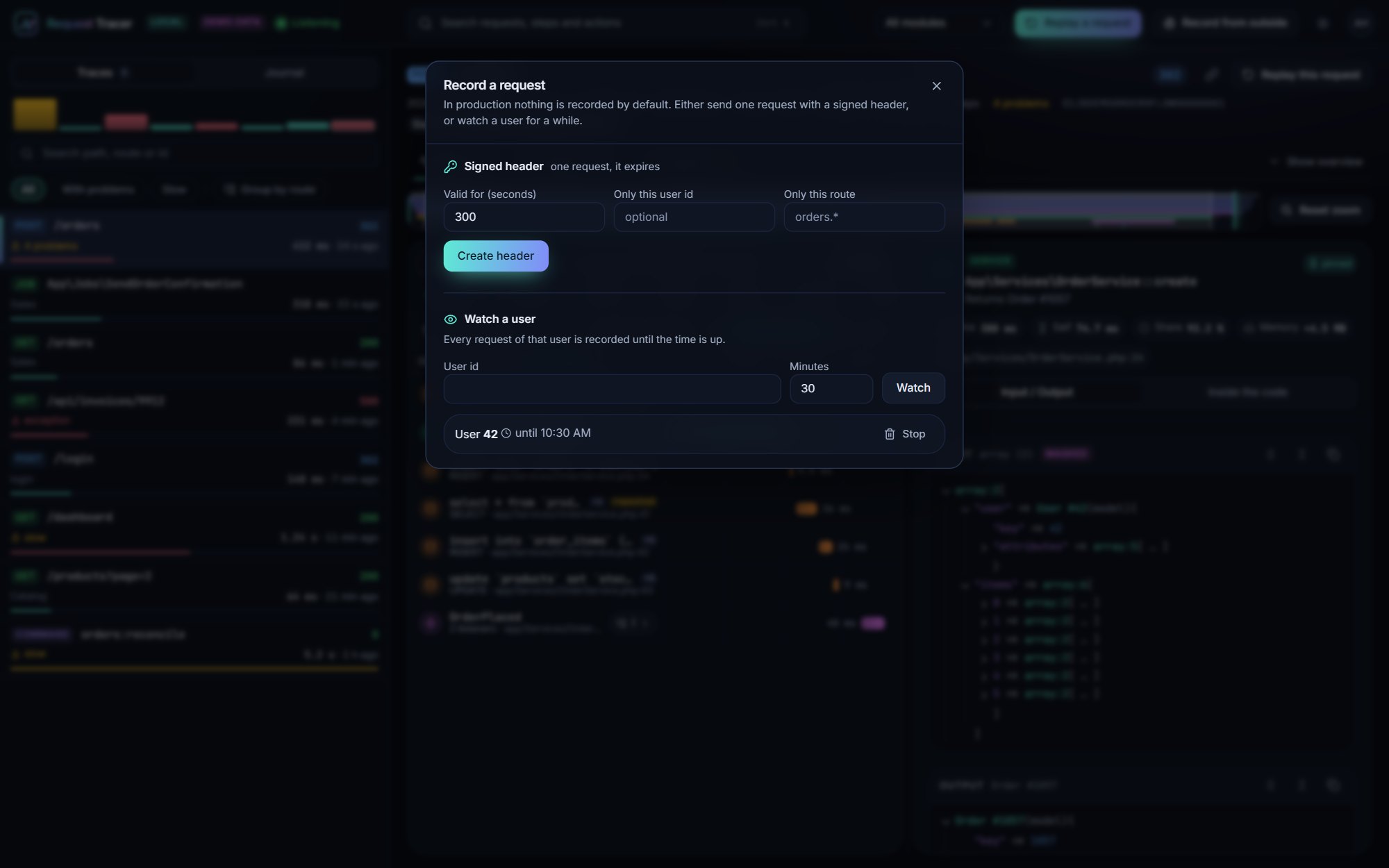Click the Create header button
This screenshot has height=868, width=1389.
[496, 256]
